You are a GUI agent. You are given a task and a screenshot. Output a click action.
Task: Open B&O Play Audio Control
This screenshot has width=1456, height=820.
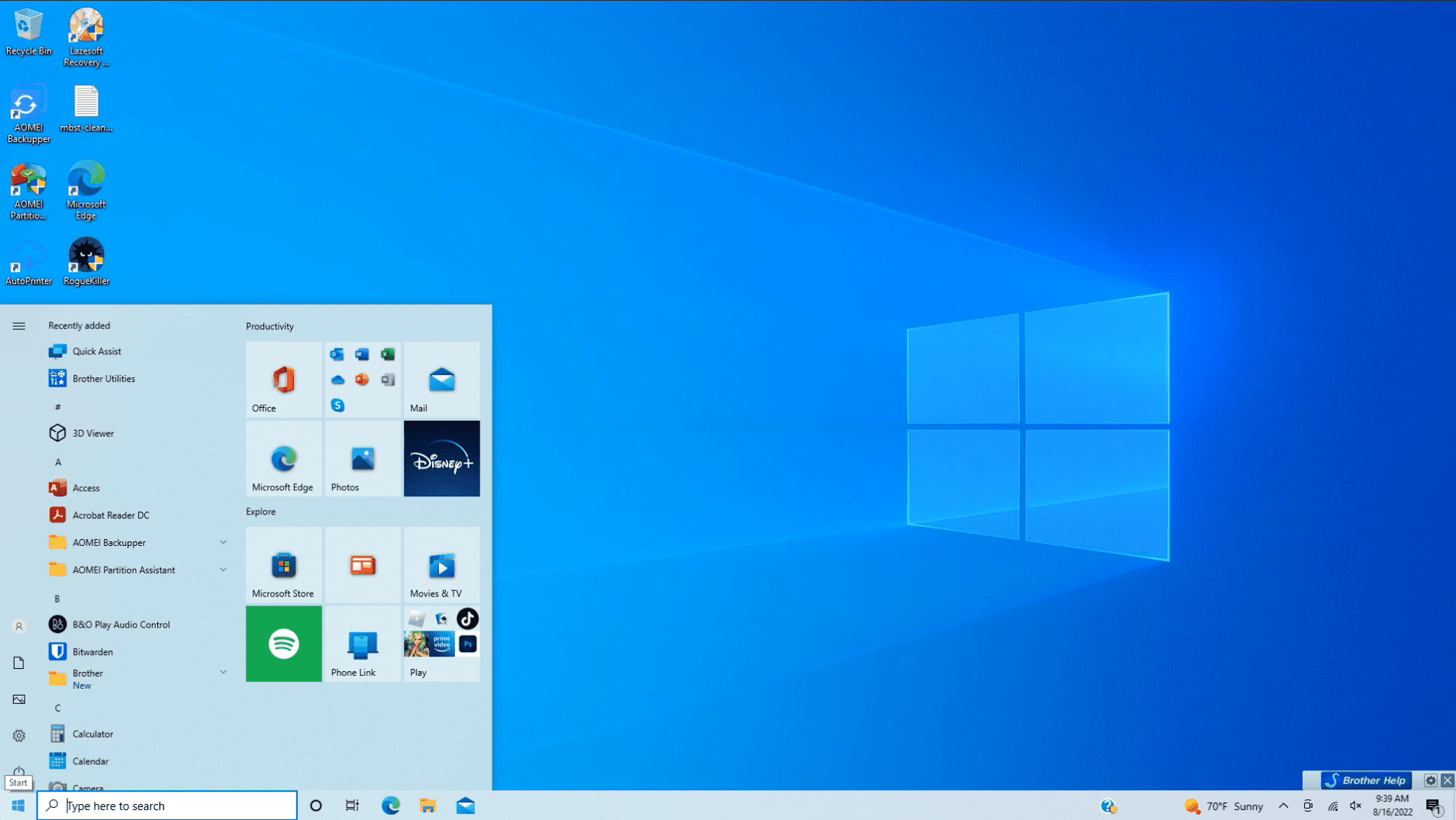[x=137, y=625]
